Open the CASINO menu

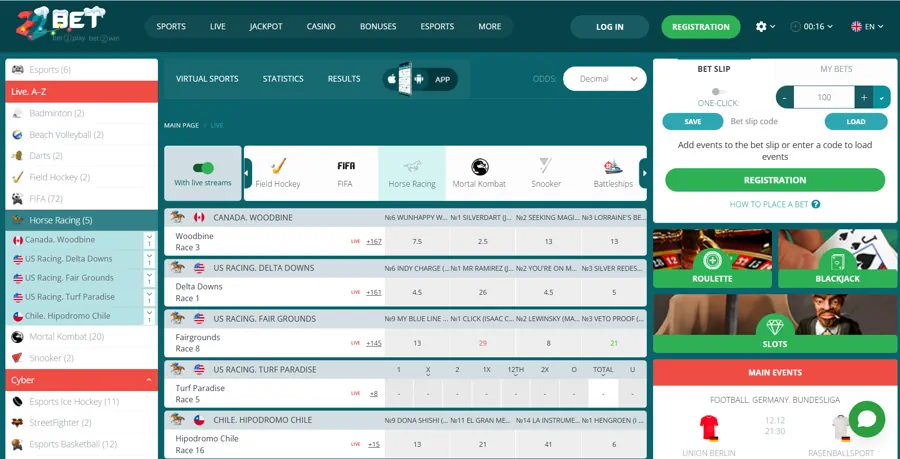pyautogui.click(x=321, y=26)
